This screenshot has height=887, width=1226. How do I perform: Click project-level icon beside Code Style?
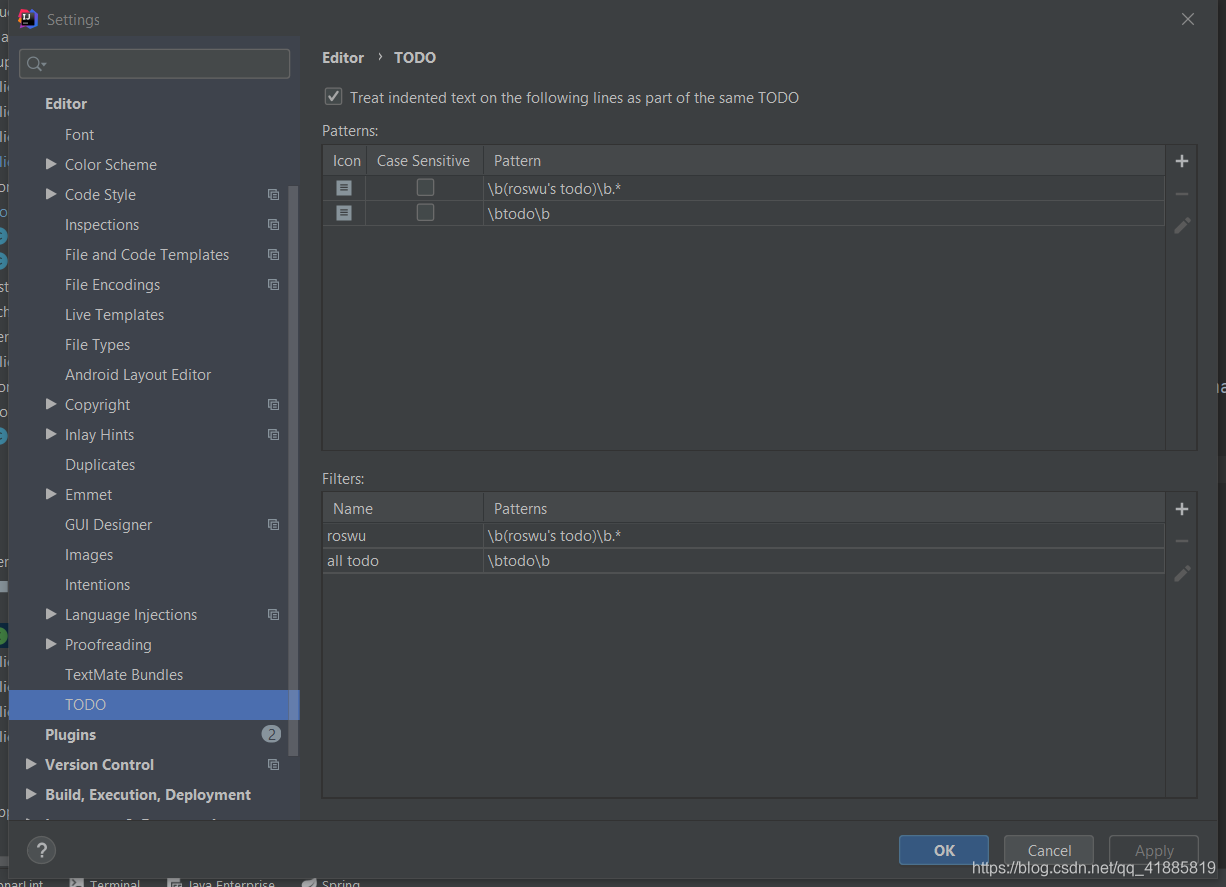point(273,195)
